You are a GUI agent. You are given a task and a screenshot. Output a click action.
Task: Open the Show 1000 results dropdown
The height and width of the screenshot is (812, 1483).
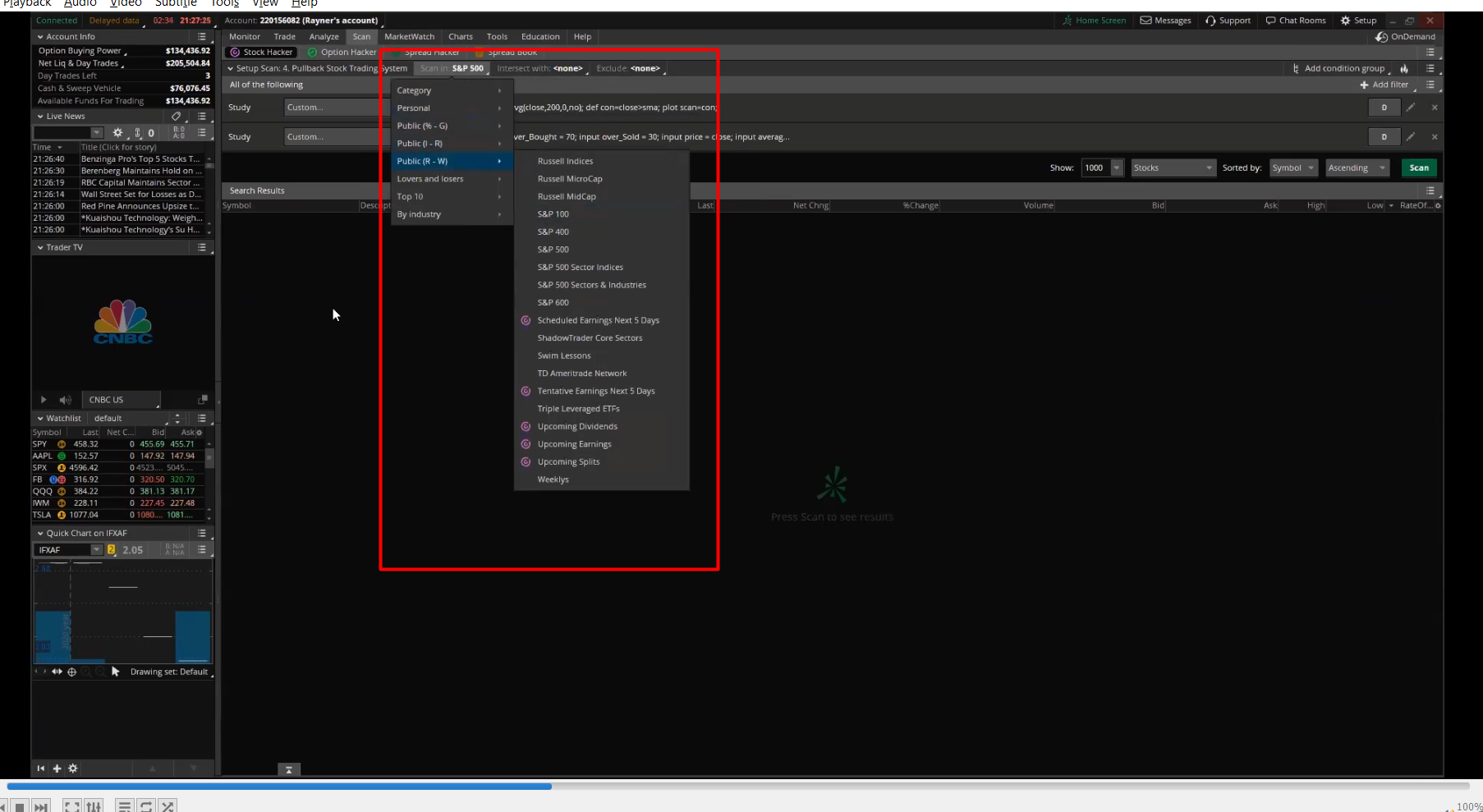(1116, 167)
